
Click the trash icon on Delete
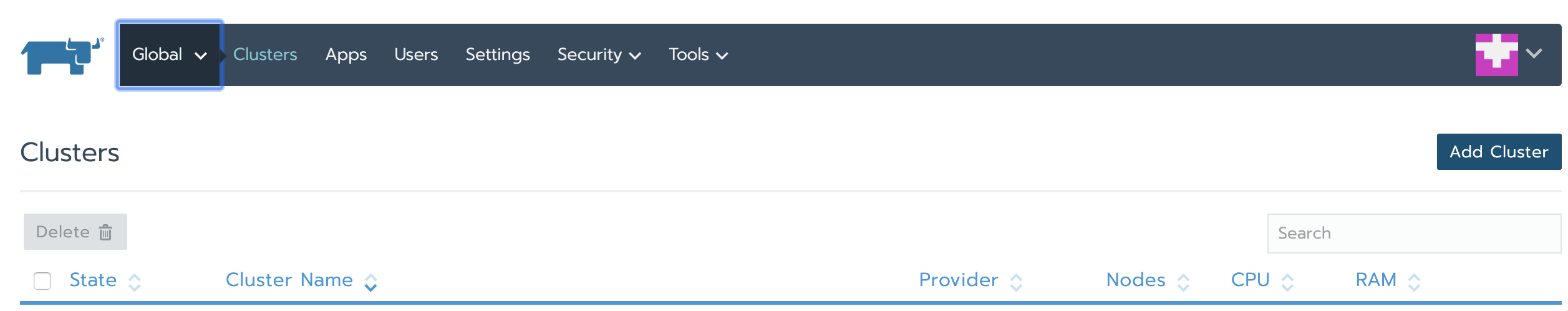tap(106, 232)
